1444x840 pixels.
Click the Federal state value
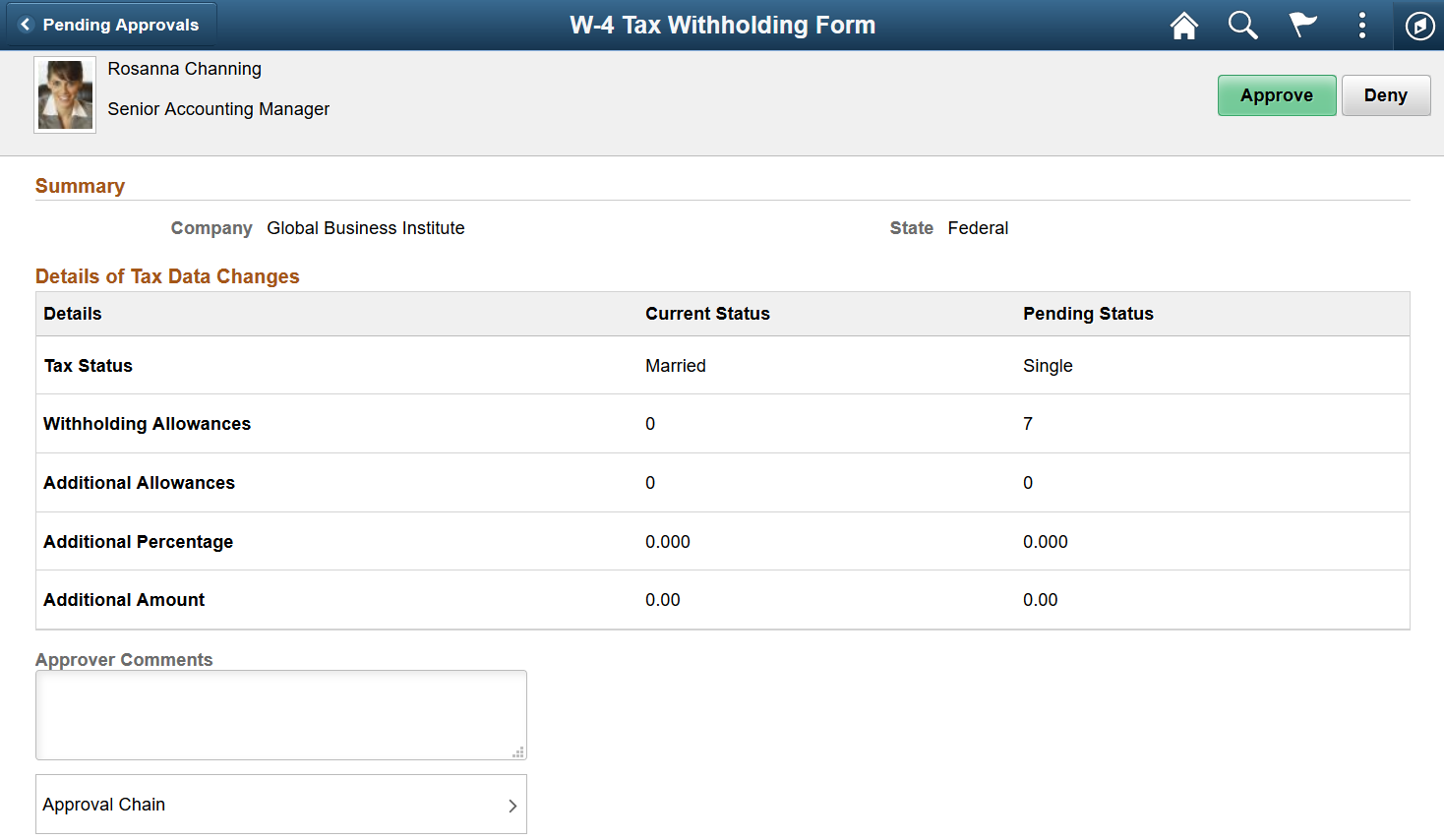pos(978,228)
